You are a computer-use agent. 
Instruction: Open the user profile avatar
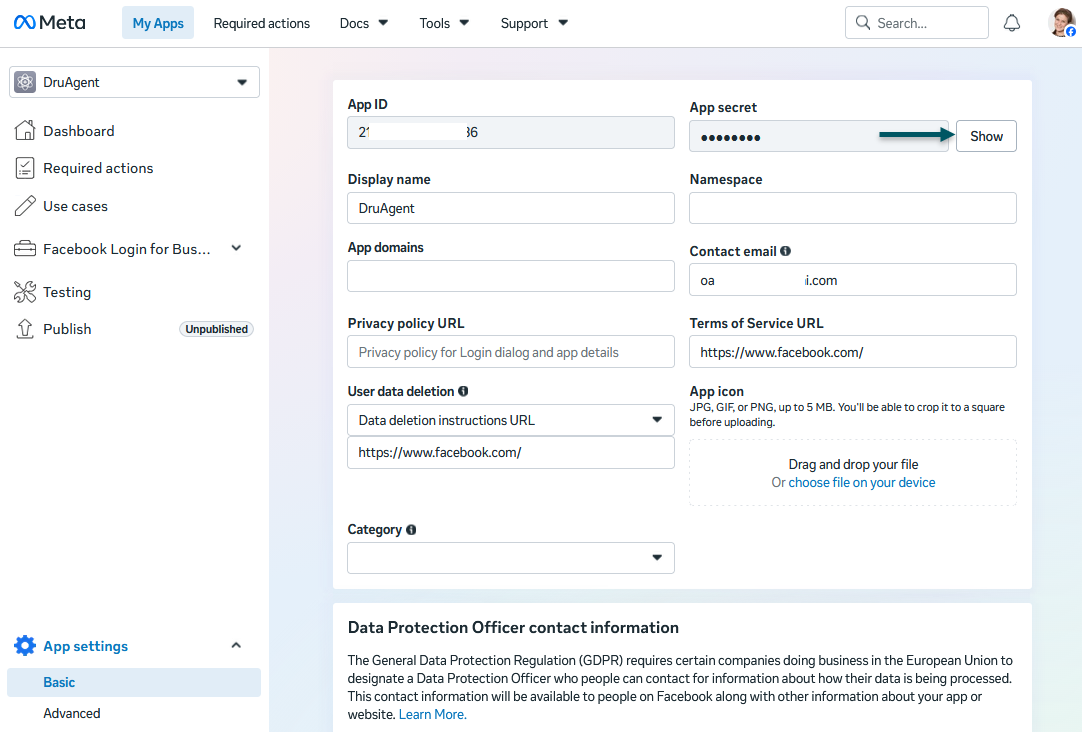point(1061,23)
